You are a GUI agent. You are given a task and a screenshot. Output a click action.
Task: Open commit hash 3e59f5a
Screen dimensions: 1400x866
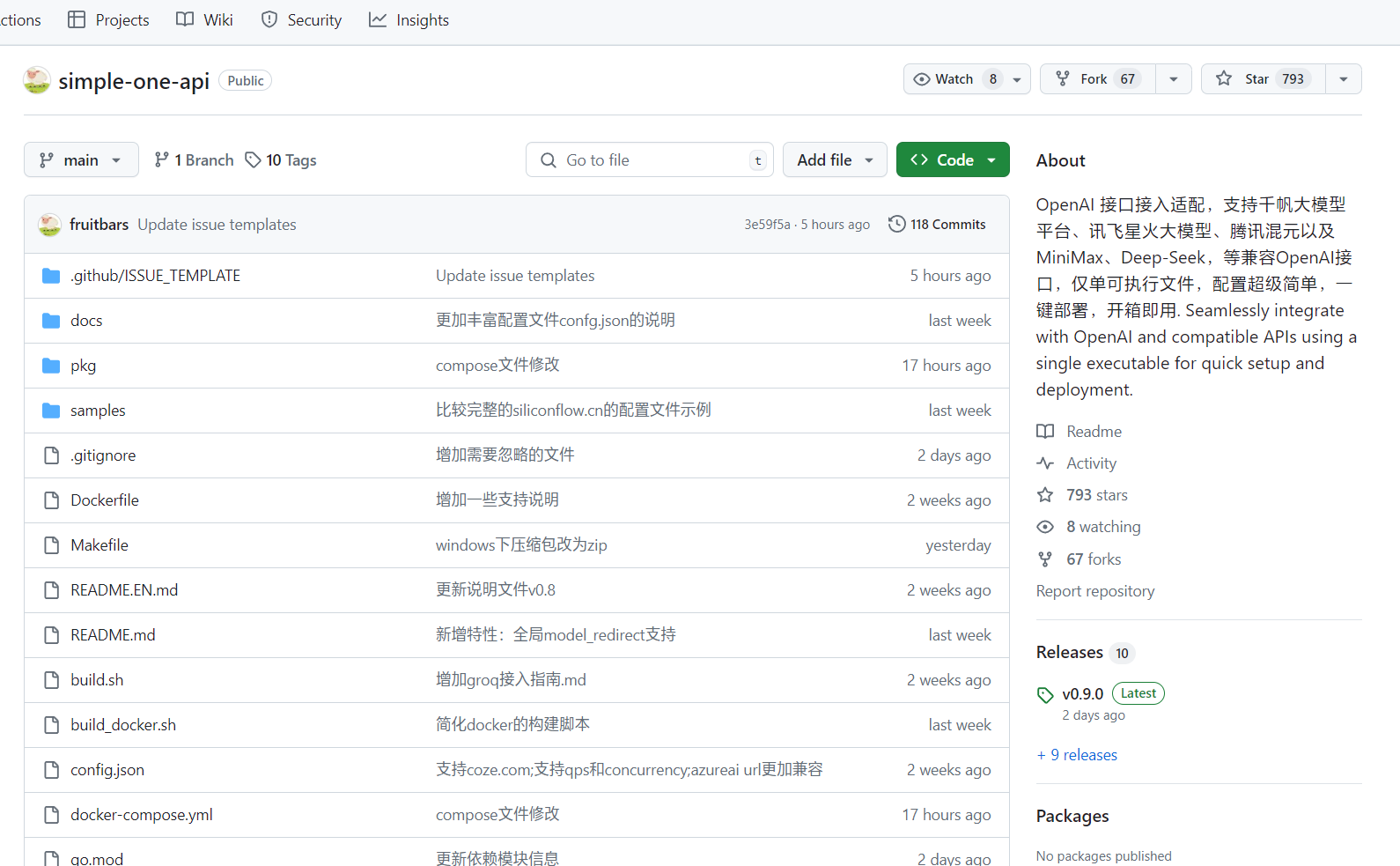[767, 225]
